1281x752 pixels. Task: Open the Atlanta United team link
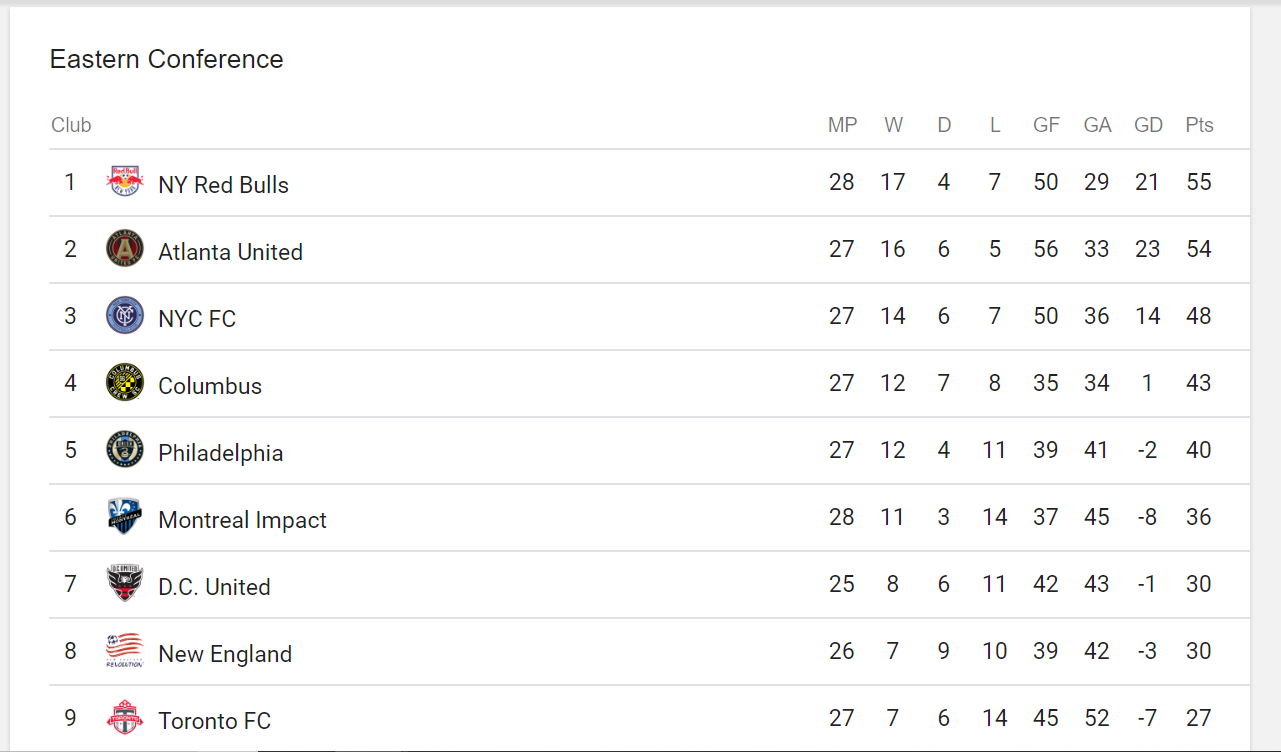pyautogui.click(x=230, y=252)
